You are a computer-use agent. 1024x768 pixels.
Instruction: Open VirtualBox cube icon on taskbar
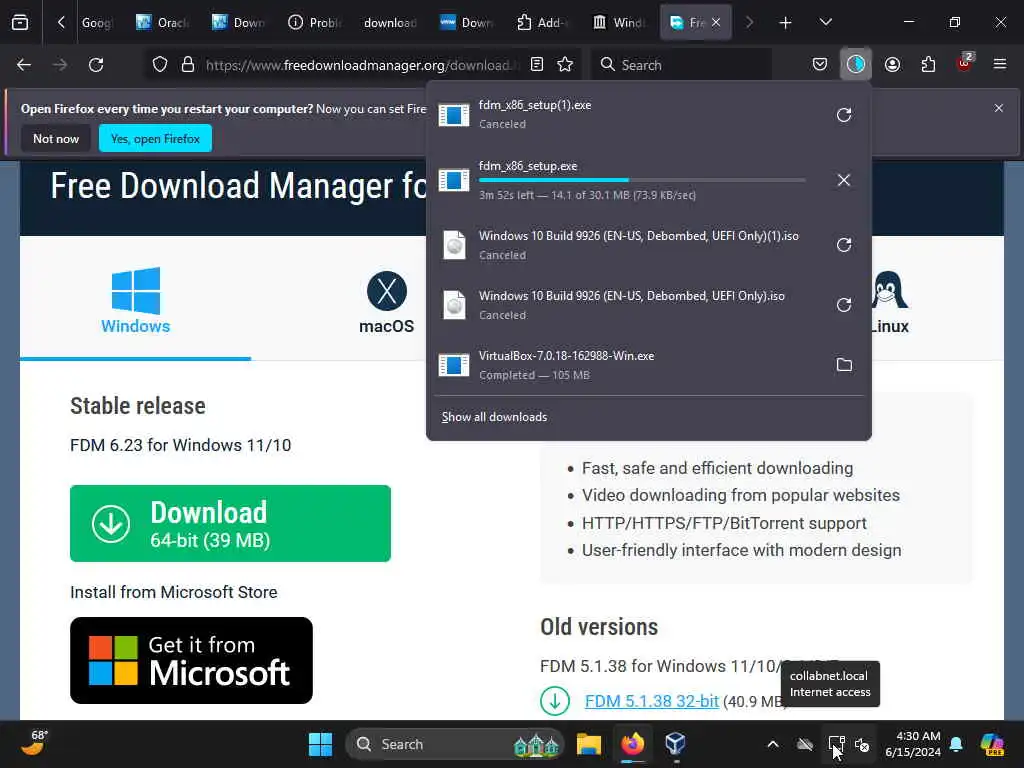coord(675,744)
